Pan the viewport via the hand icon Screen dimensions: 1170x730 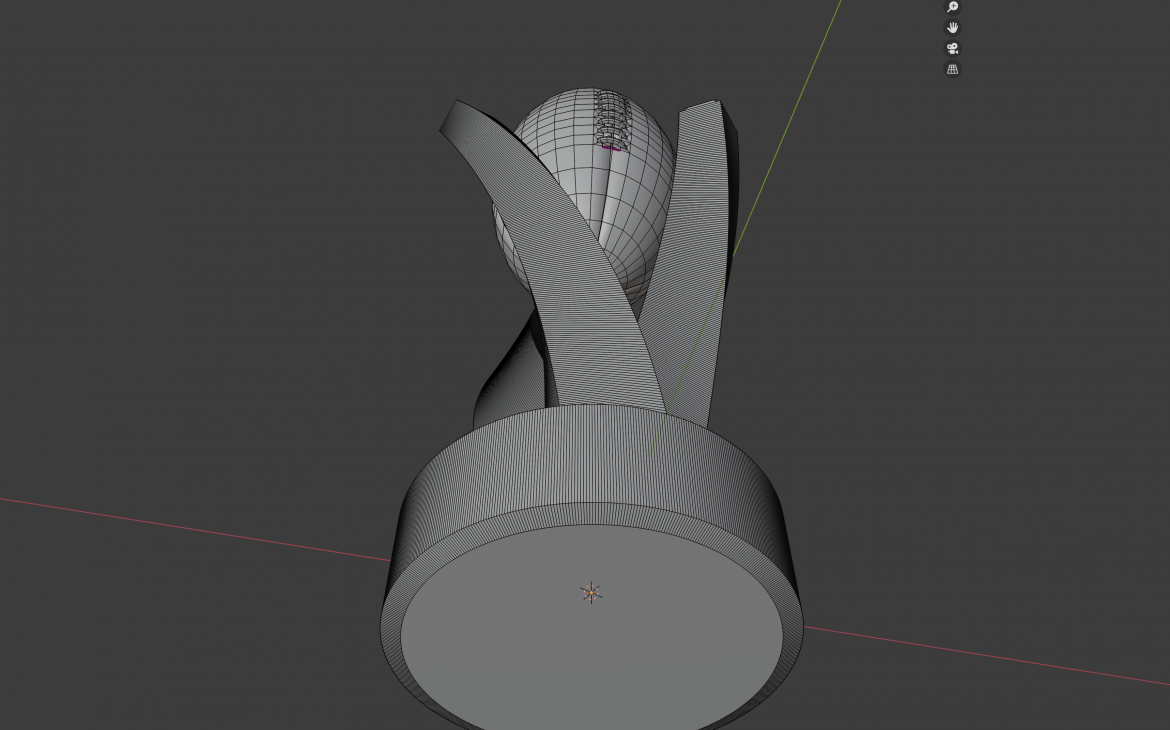952,27
